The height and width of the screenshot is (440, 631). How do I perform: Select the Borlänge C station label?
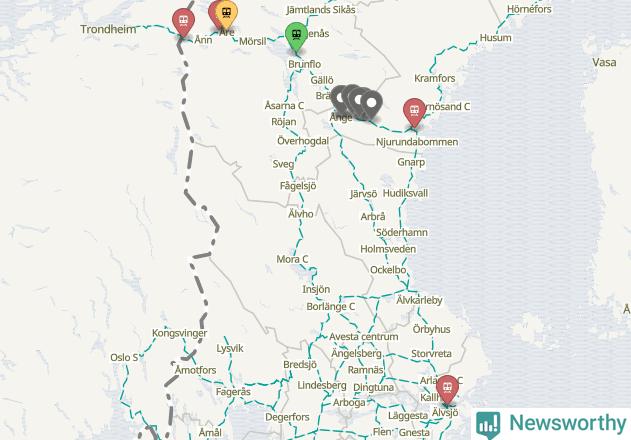click(330, 307)
